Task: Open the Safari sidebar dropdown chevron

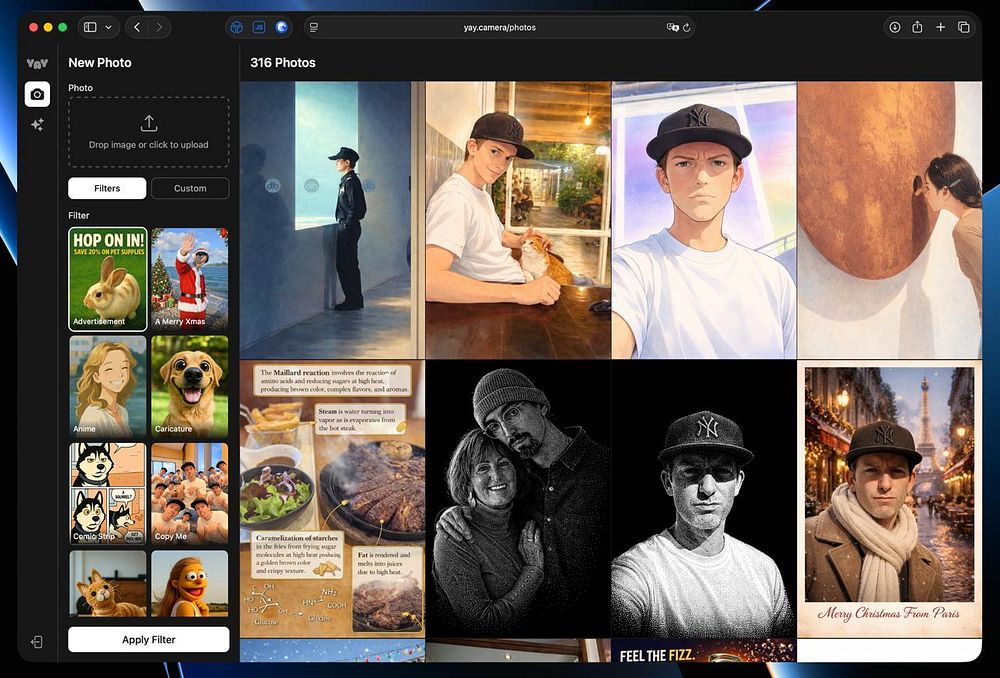Action: point(108,27)
